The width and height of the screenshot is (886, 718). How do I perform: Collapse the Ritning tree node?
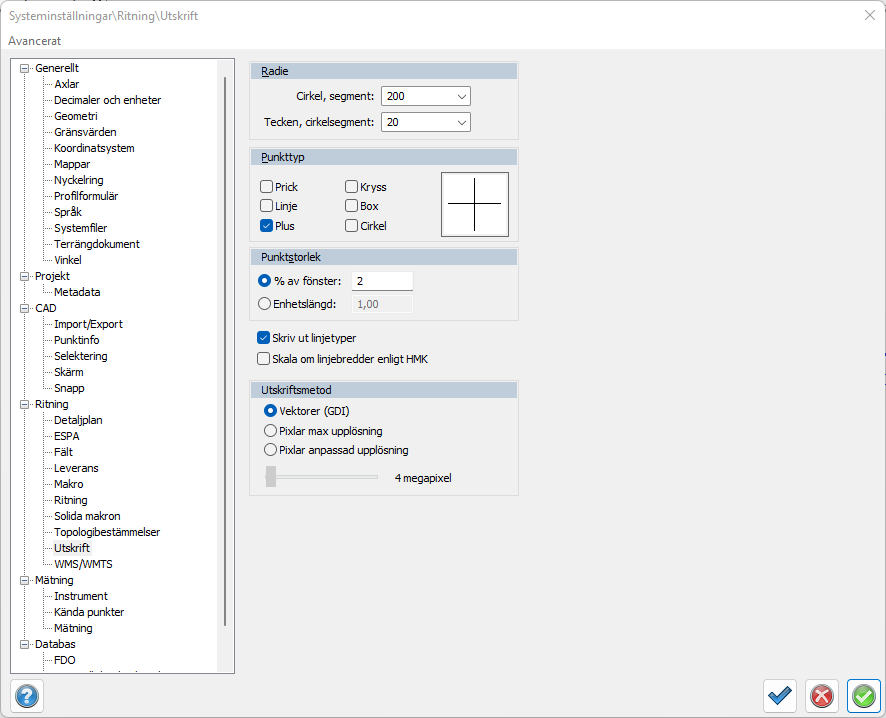[x=25, y=404]
